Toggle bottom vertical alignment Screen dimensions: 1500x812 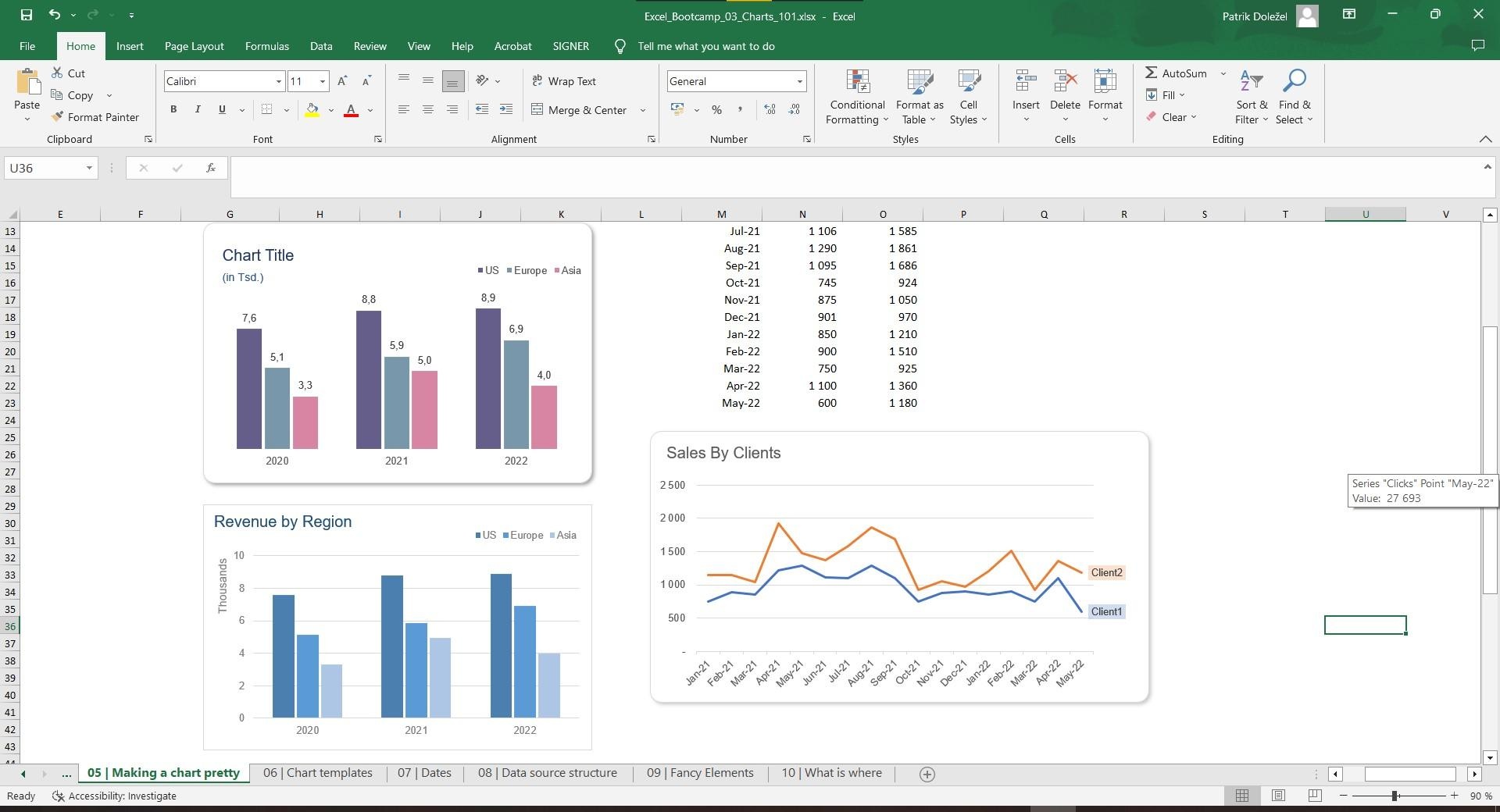452,80
